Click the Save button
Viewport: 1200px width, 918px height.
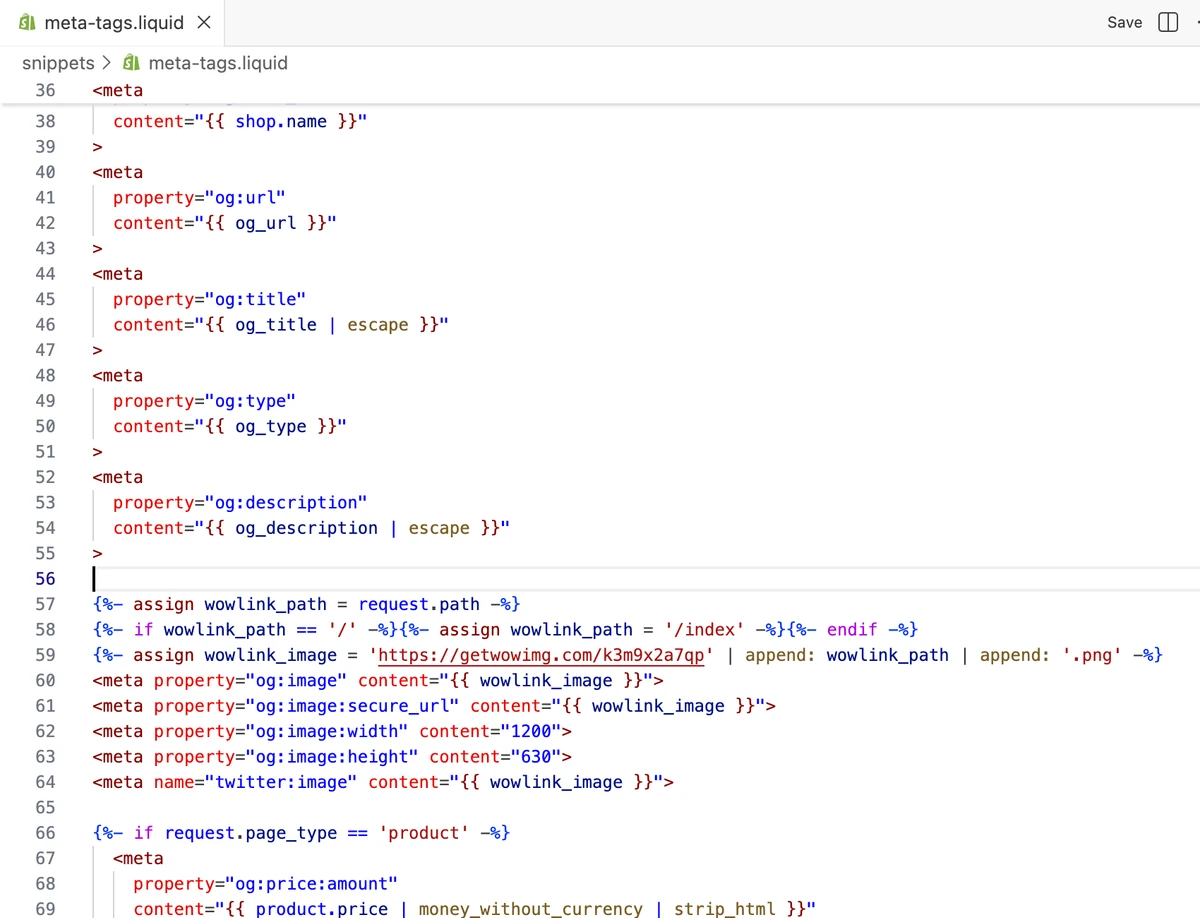(1124, 22)
